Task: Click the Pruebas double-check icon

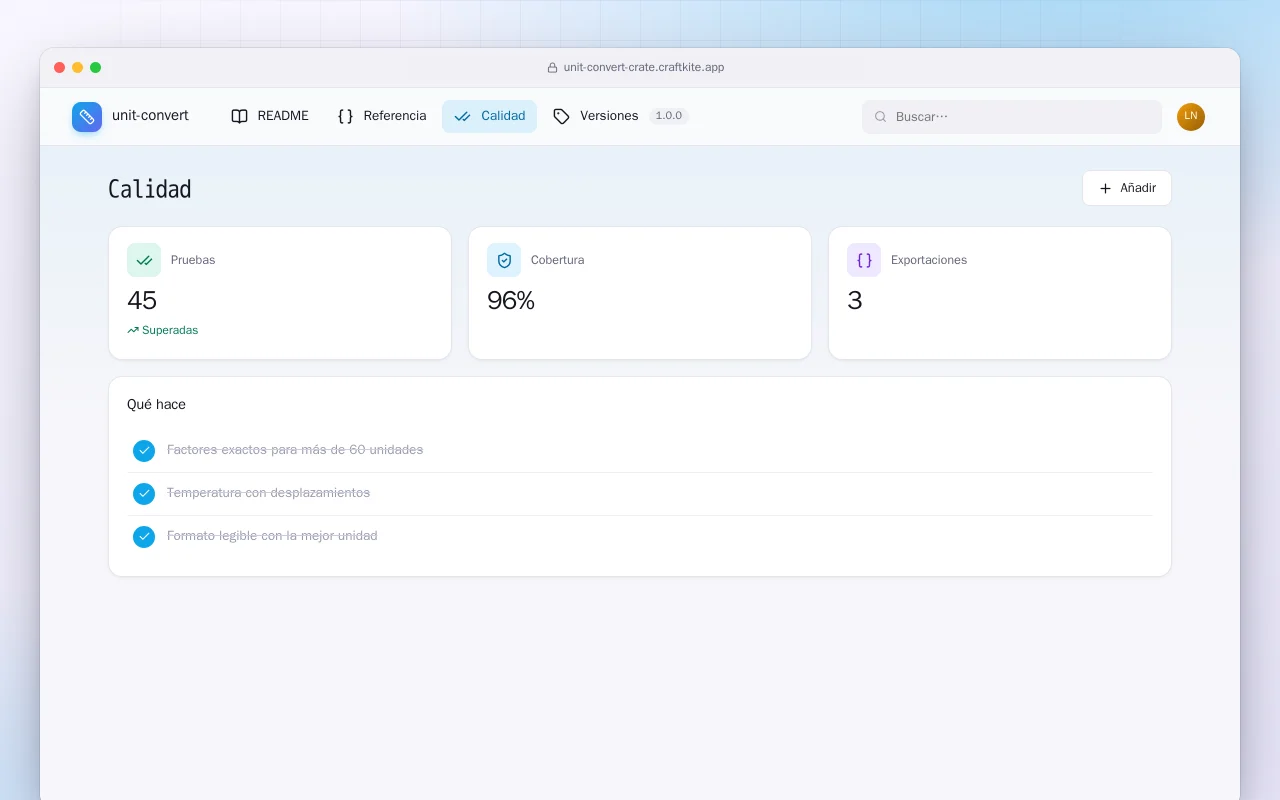Action: tap(144, 260)
